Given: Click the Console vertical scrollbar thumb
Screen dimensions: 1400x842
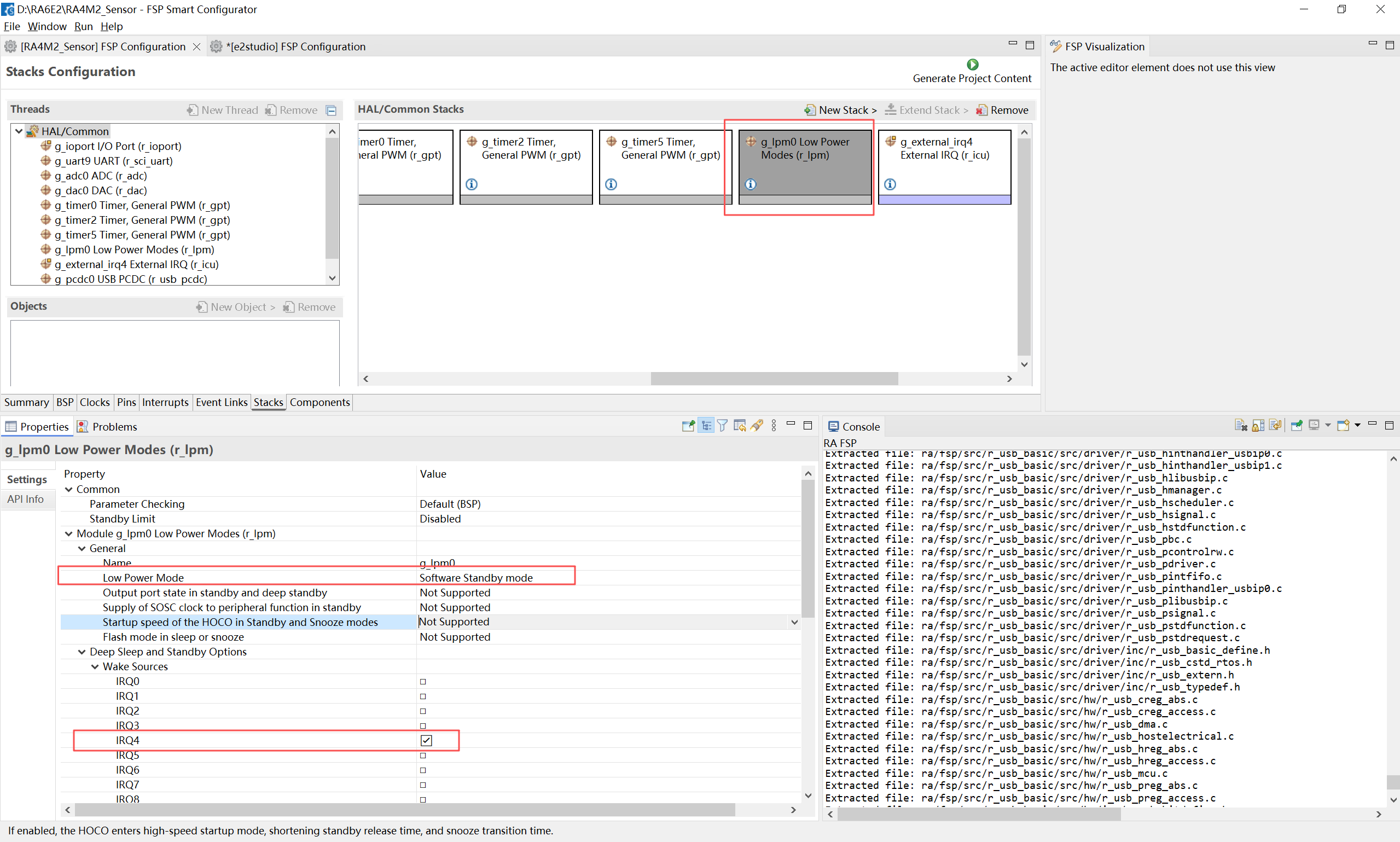Looking at the screenshot, I should [x=1393, y=782].
